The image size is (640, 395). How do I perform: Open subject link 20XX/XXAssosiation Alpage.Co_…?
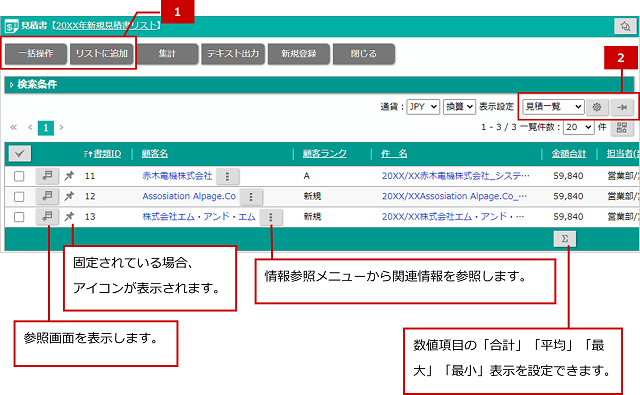coord(454,196)
